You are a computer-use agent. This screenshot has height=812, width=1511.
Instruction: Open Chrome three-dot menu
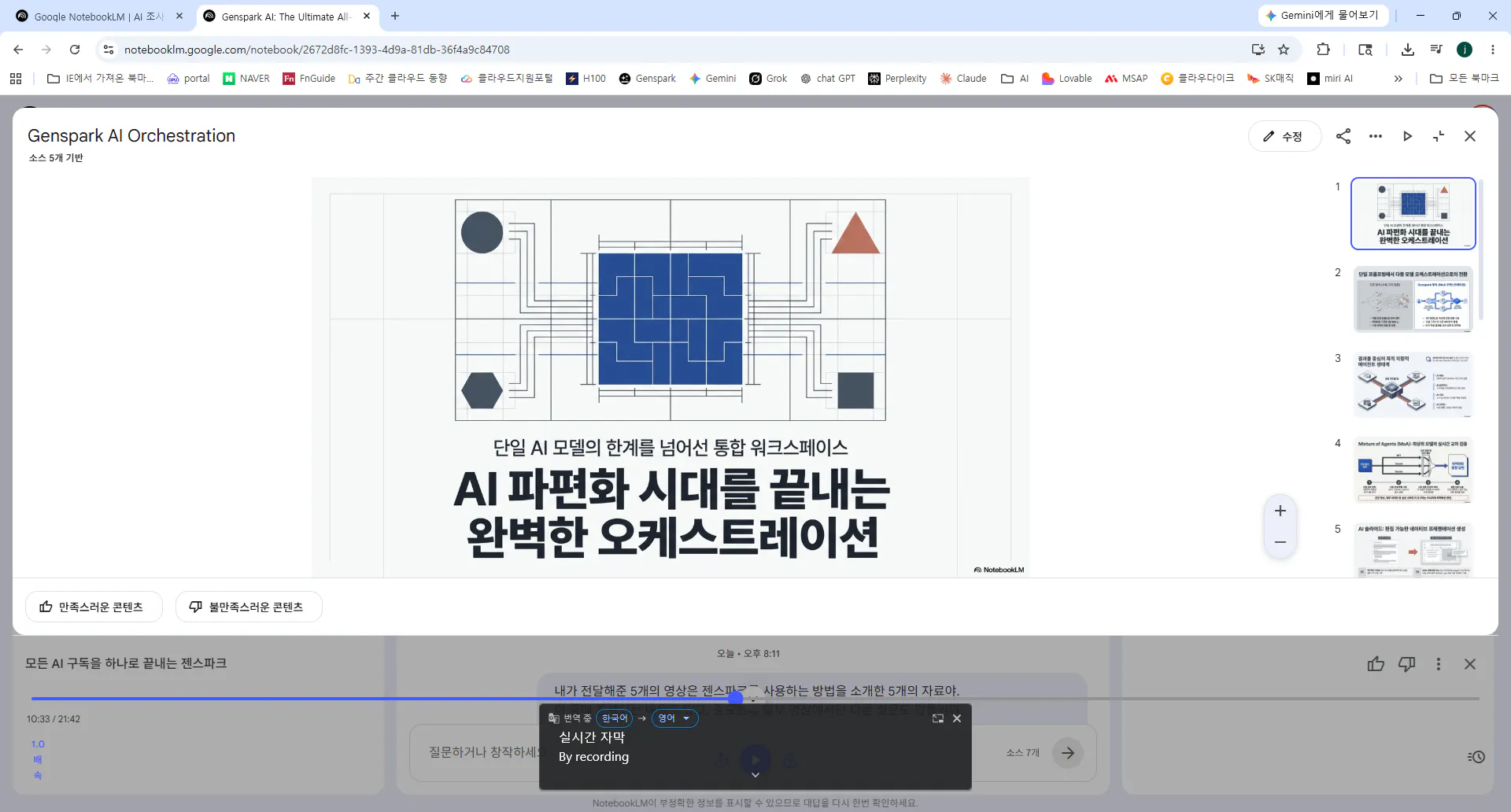tap(1493, 50)
